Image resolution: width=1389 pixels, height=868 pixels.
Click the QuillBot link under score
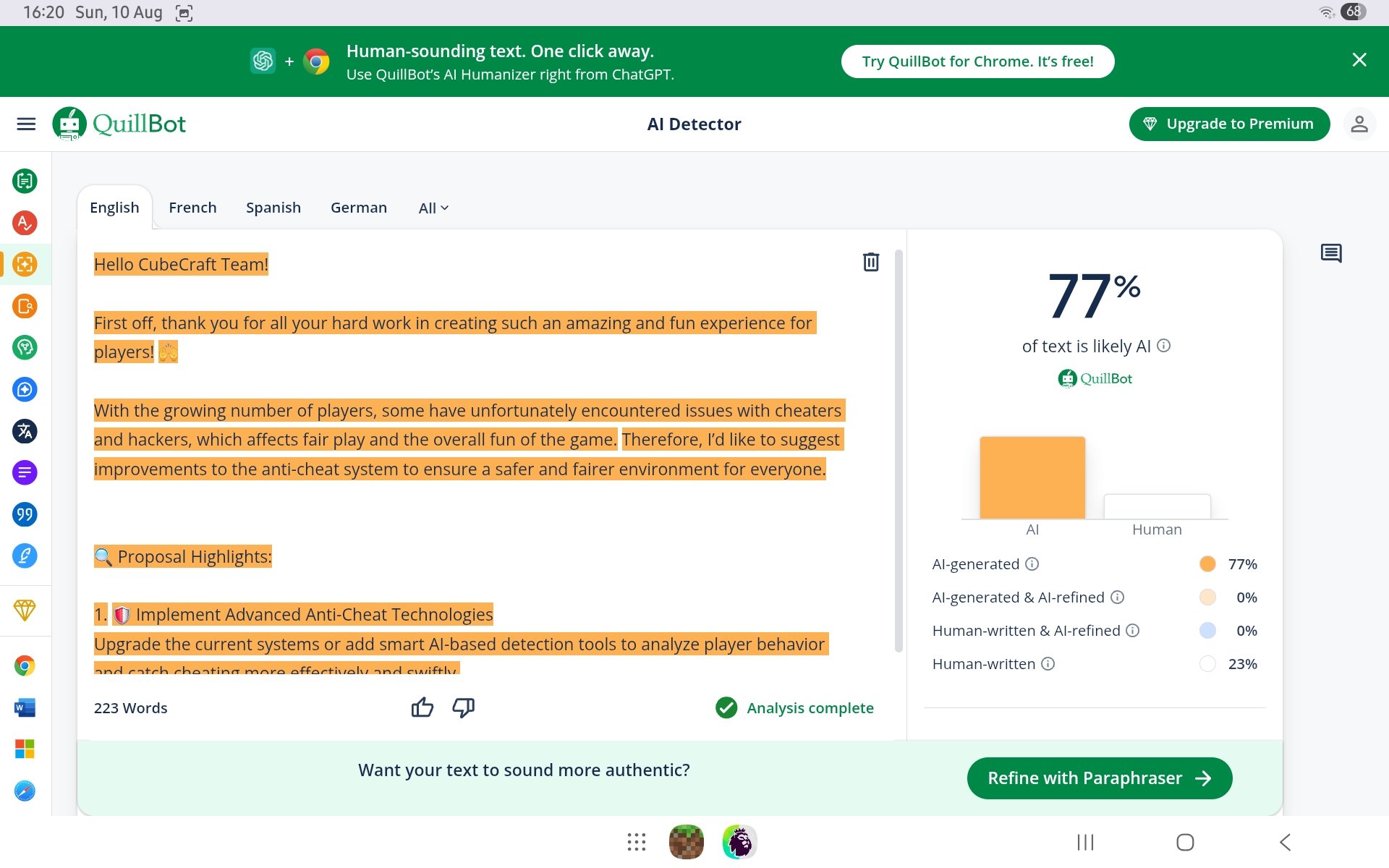pyautogui.click(x=1095, y=378)
